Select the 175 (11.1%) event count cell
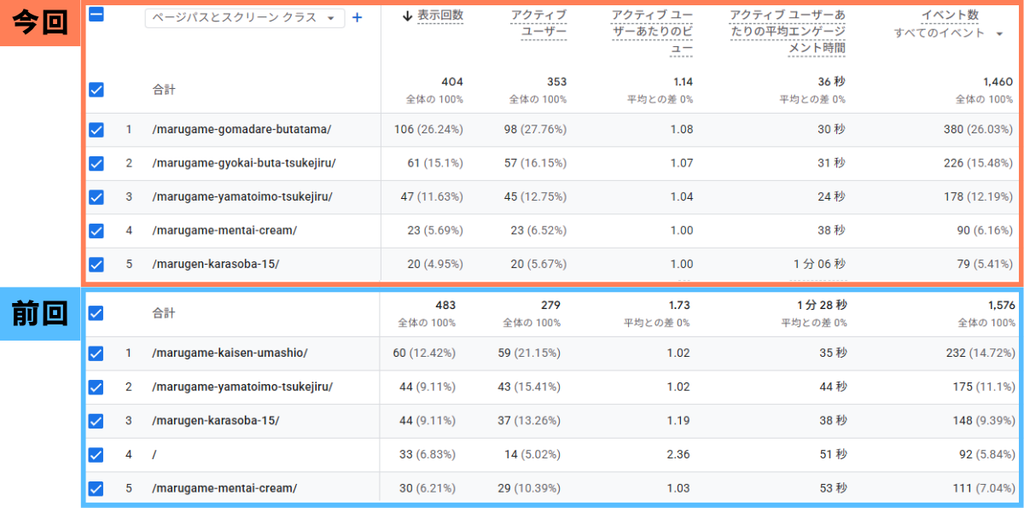The image size is (1024, 508). (x=984, y=387)
